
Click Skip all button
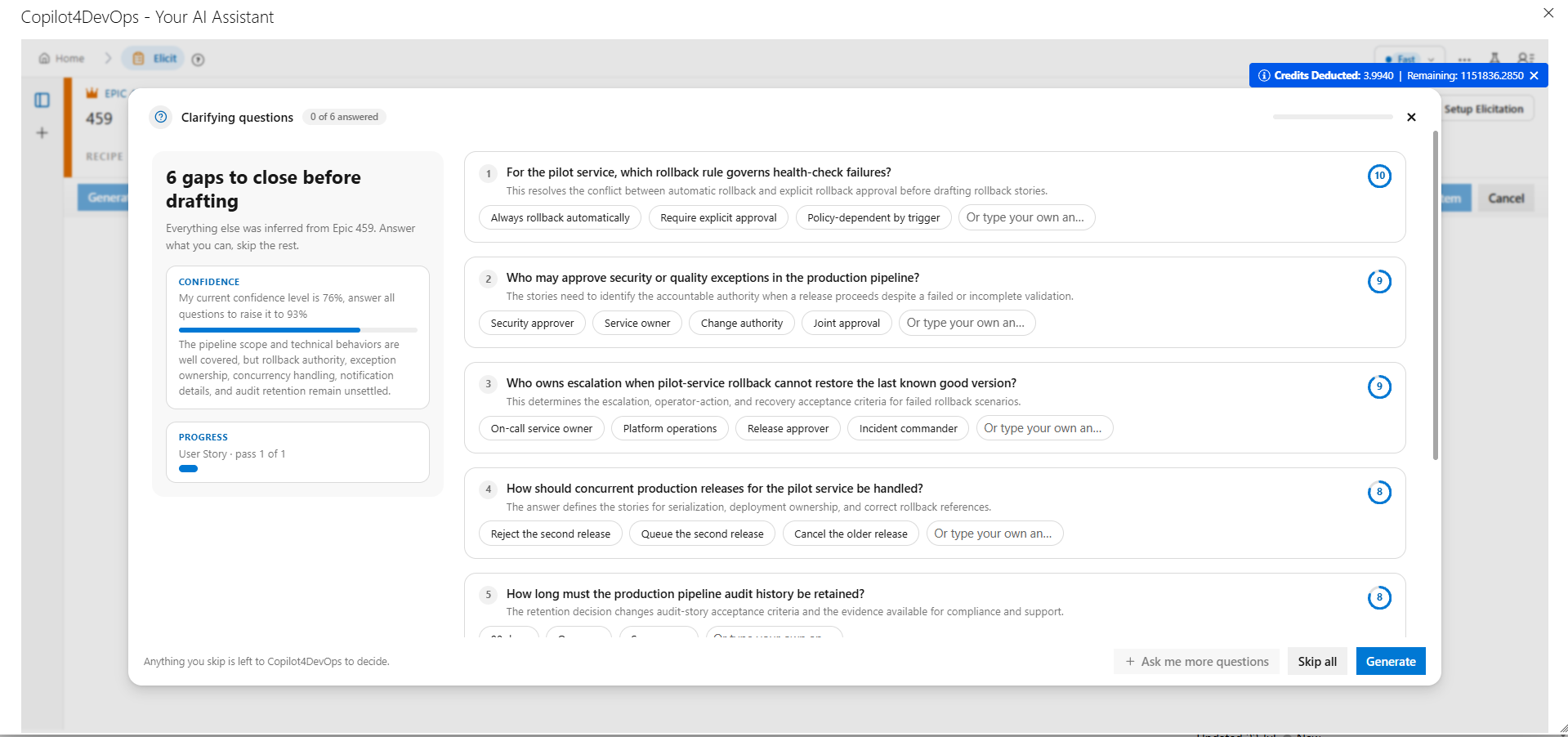(x=1317, y=661)
